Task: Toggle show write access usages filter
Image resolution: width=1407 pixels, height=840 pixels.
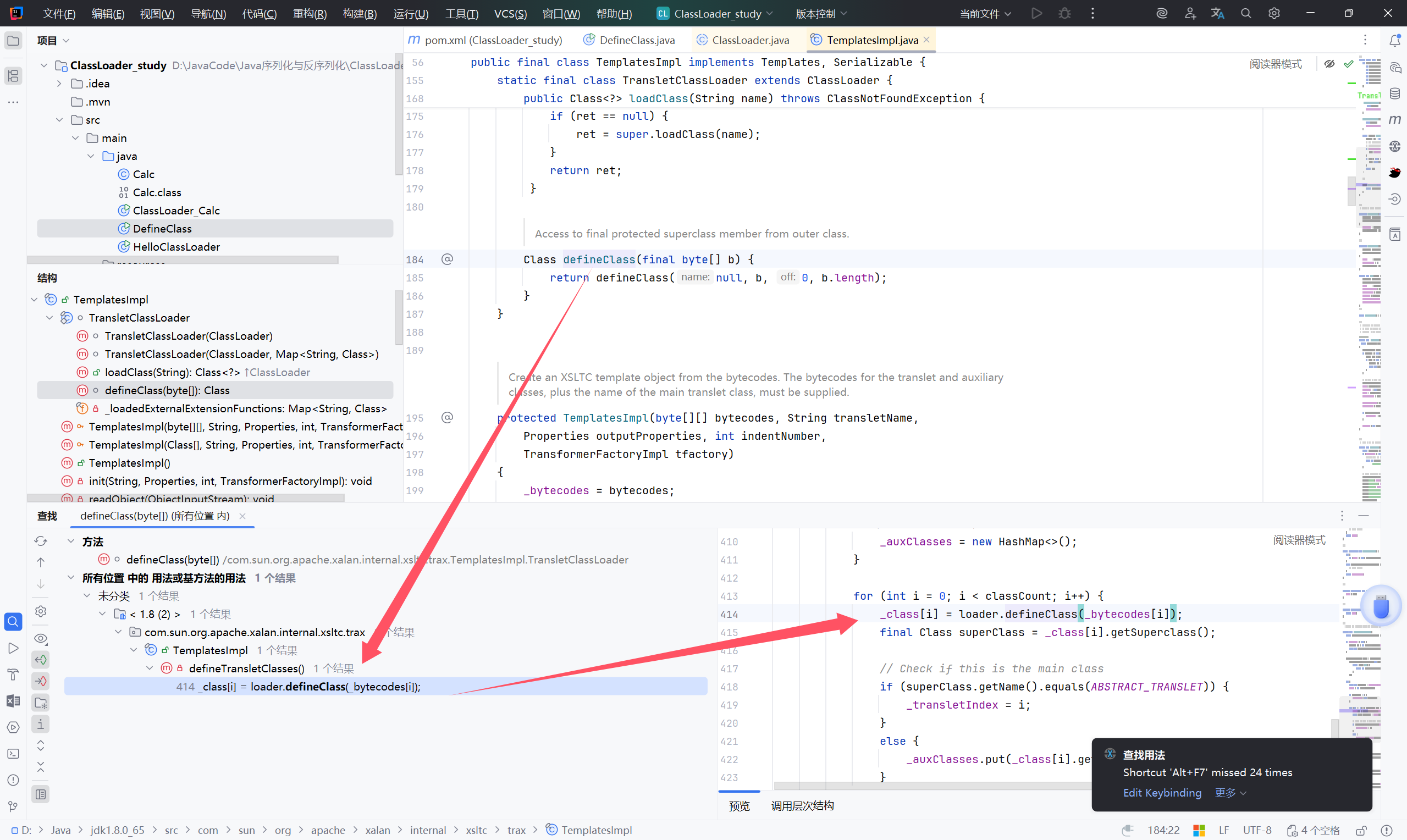Action: (41, 681)
